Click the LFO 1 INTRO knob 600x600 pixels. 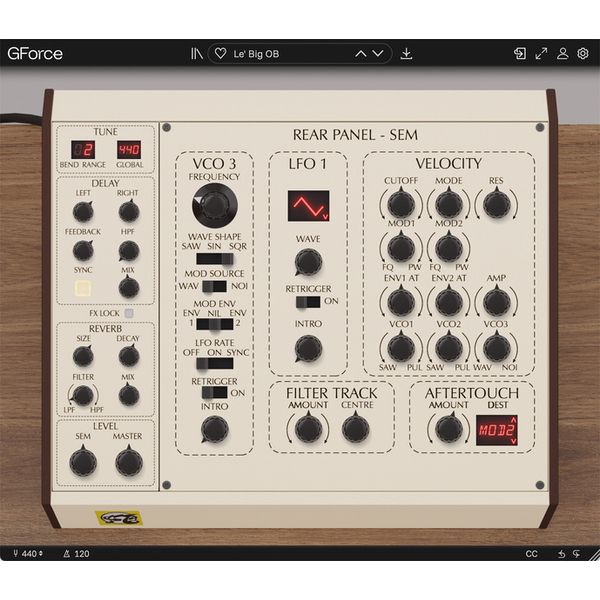pyautogui.click(x=308, y=349)
